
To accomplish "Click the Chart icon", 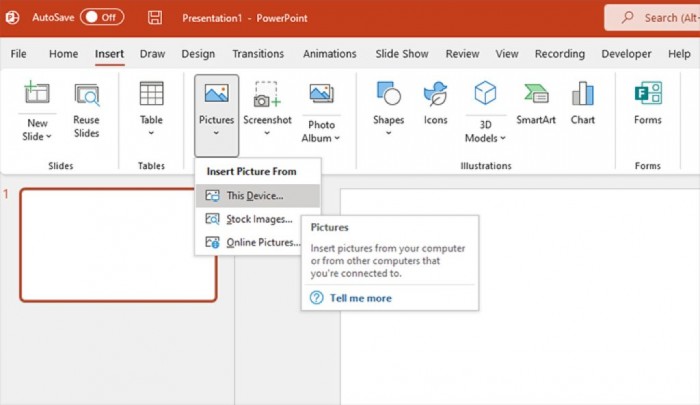I will 582,96.
